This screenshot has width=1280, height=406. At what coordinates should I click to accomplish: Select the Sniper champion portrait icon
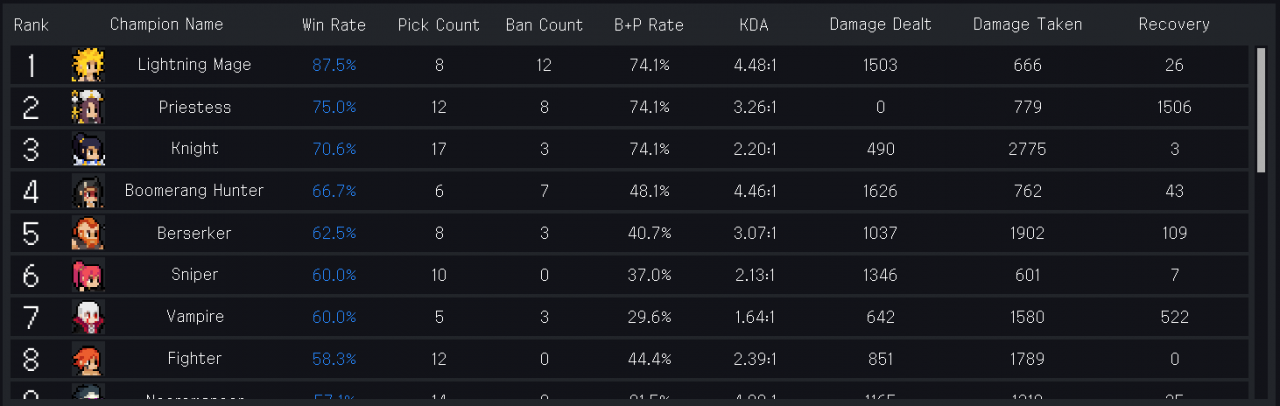click(x=88, y=275)
